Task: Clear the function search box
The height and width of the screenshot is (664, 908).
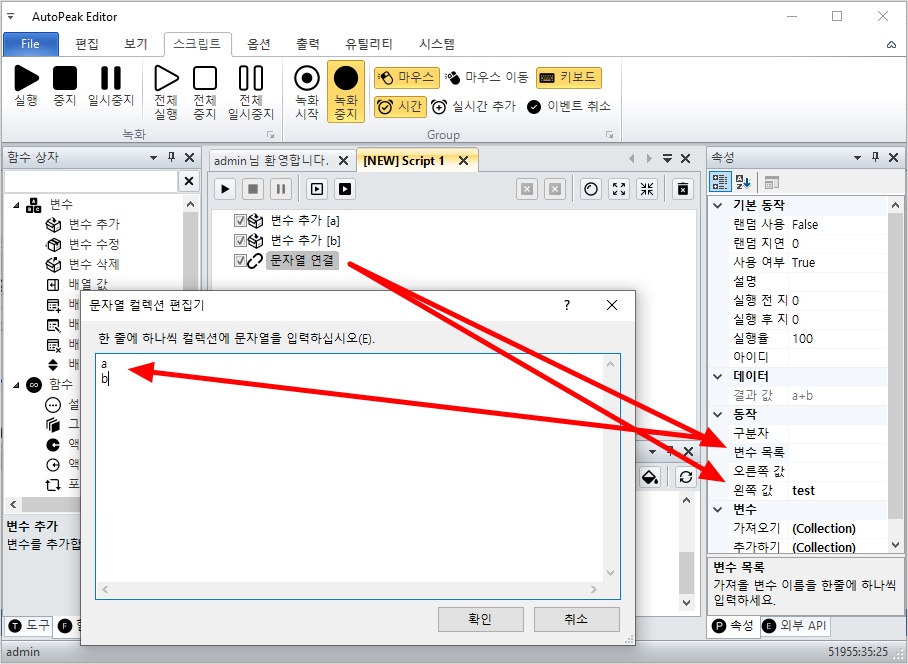Action: (x=189, y=181)
